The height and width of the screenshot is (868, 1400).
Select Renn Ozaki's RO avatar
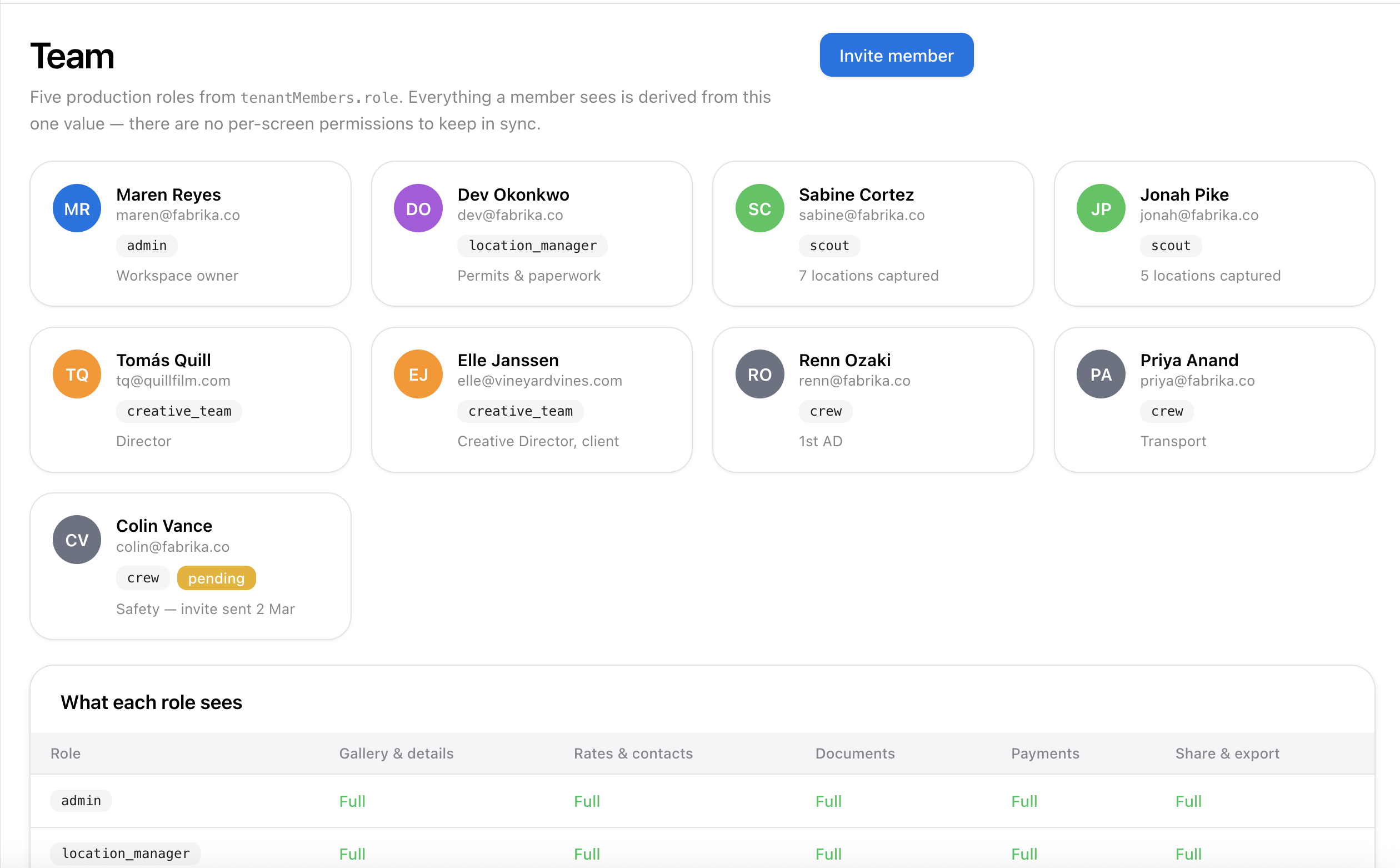tap(759, 375)
